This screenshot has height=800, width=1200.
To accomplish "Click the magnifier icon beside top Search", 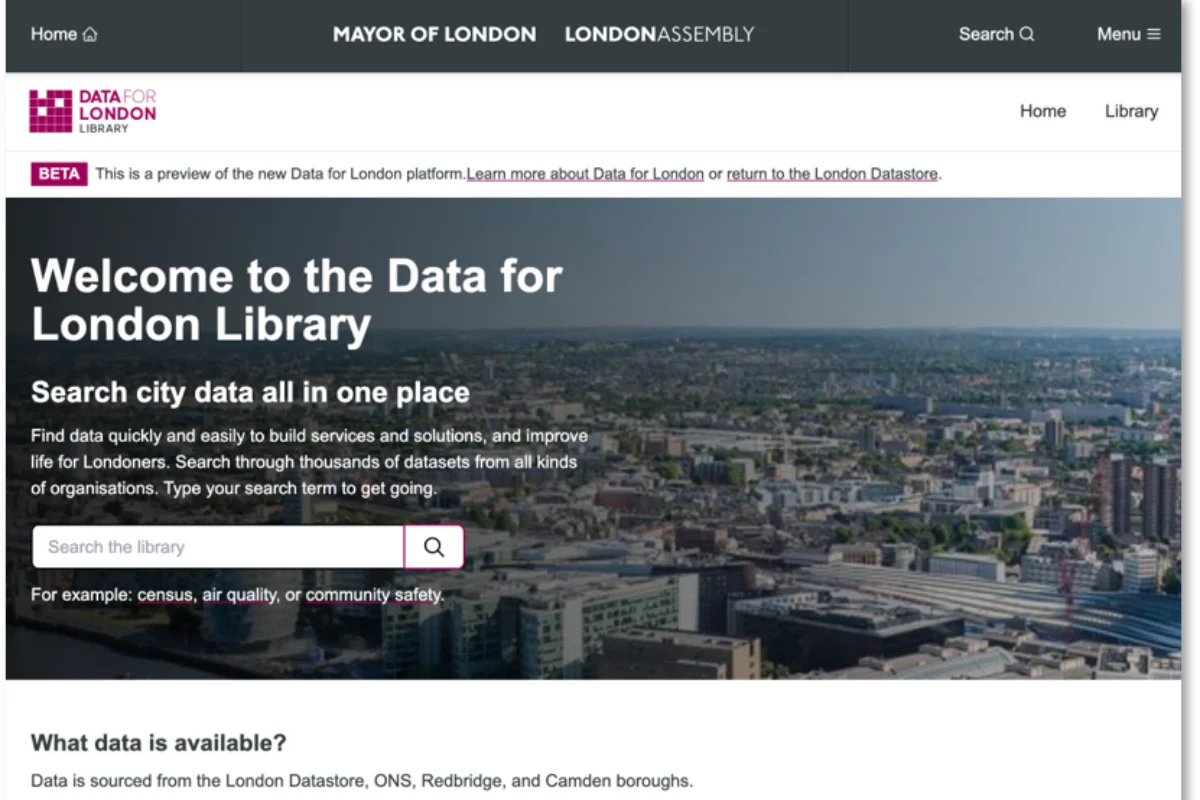I will tap(1027, 34).
